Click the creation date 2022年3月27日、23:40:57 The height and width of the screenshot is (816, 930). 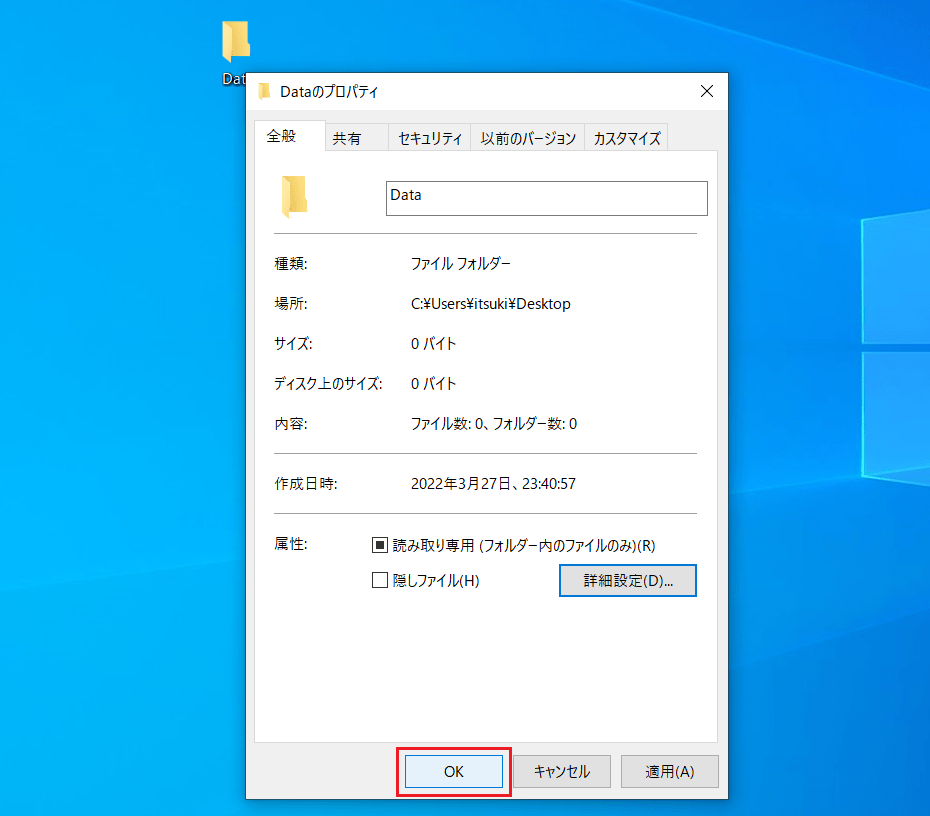(x=493, y=484)
